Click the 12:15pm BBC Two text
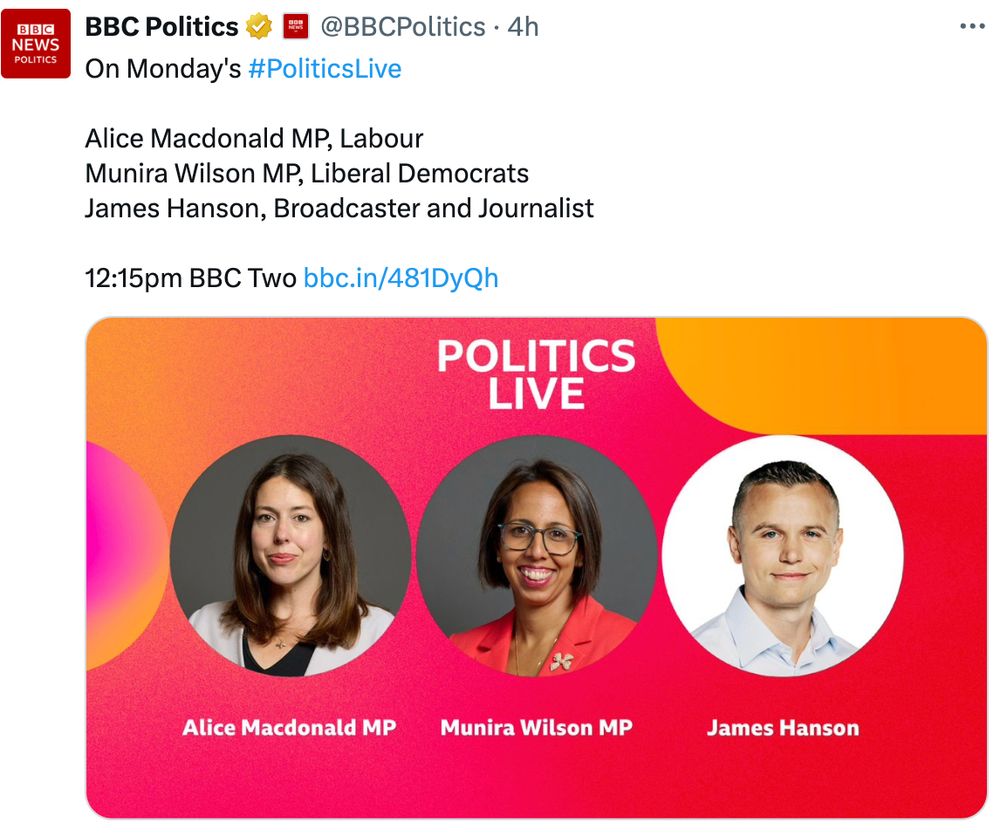This screenshot has height=836, width=1000. [x=191, y=278]
